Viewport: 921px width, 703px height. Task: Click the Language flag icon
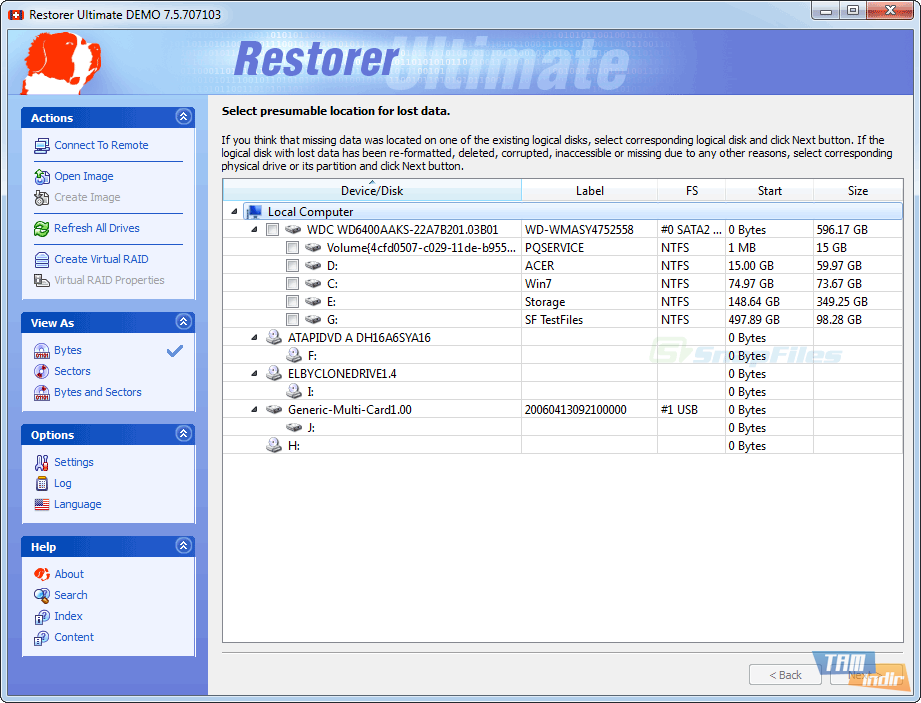click(x=42, y=505)
